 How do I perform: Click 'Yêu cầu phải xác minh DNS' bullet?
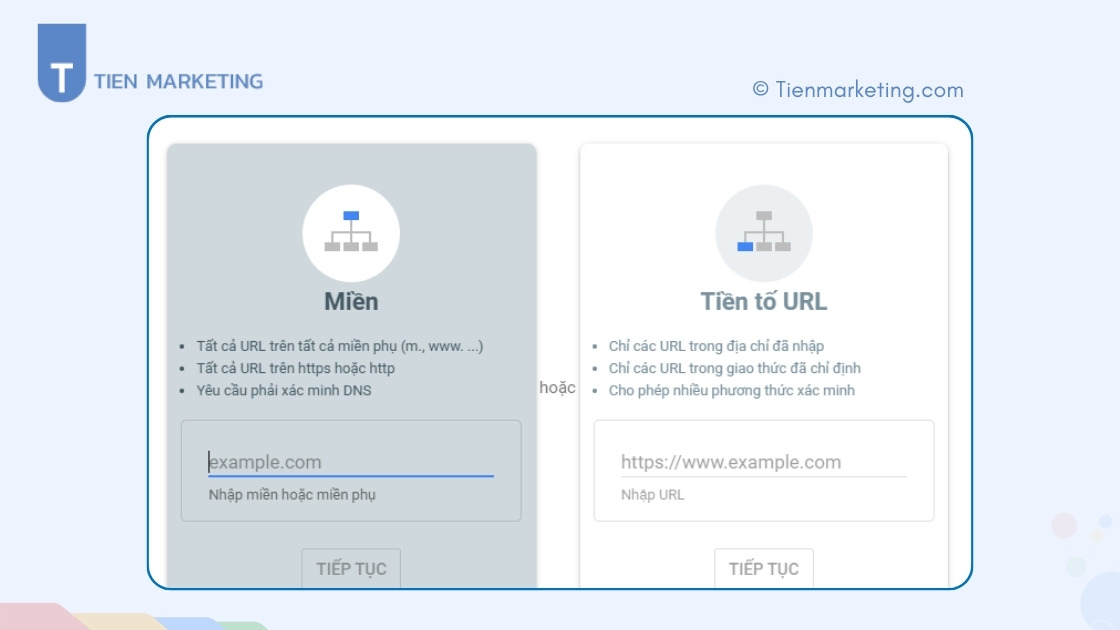coord(283,390)
